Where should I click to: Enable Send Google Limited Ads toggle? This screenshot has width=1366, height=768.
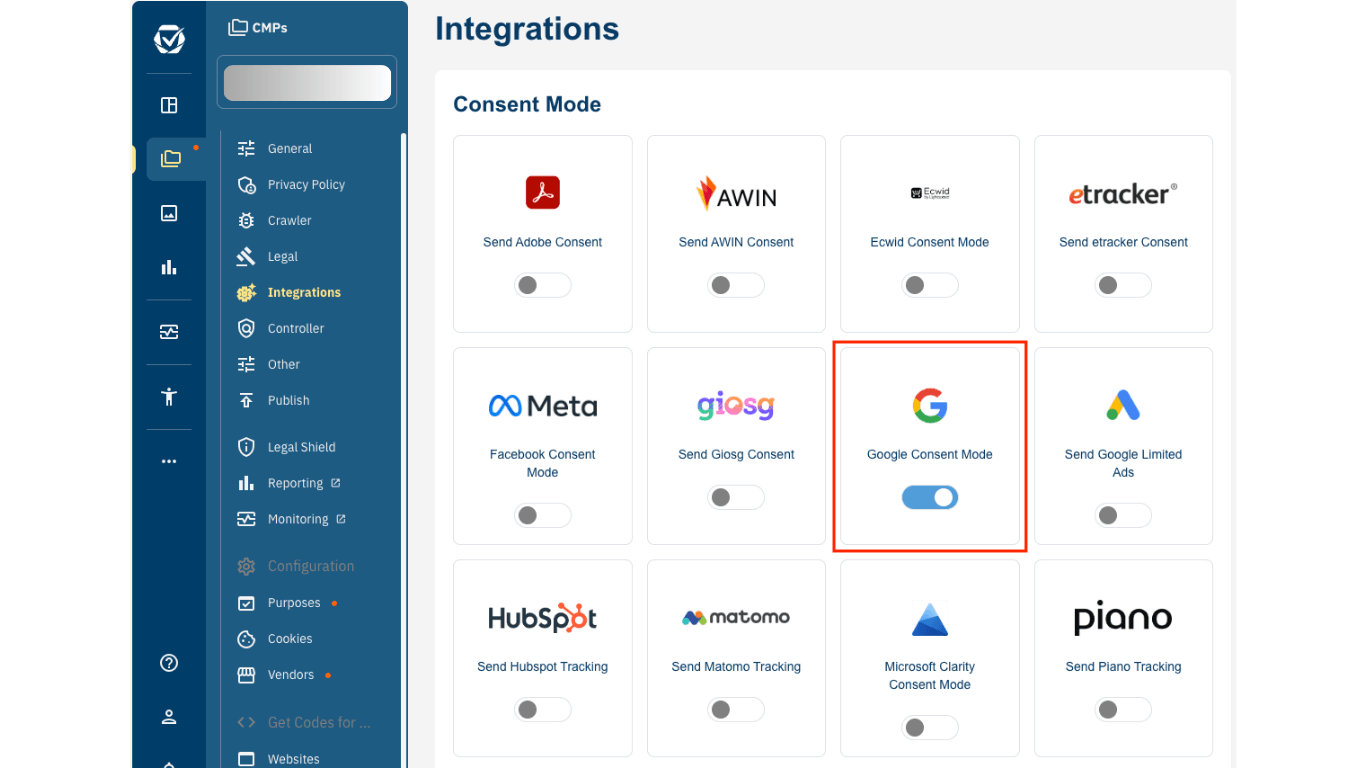click(1123, 515)
